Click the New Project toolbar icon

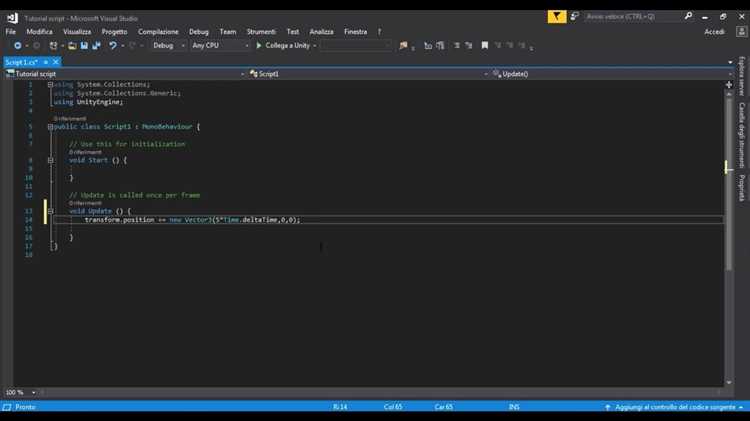(x=53, y=45)
